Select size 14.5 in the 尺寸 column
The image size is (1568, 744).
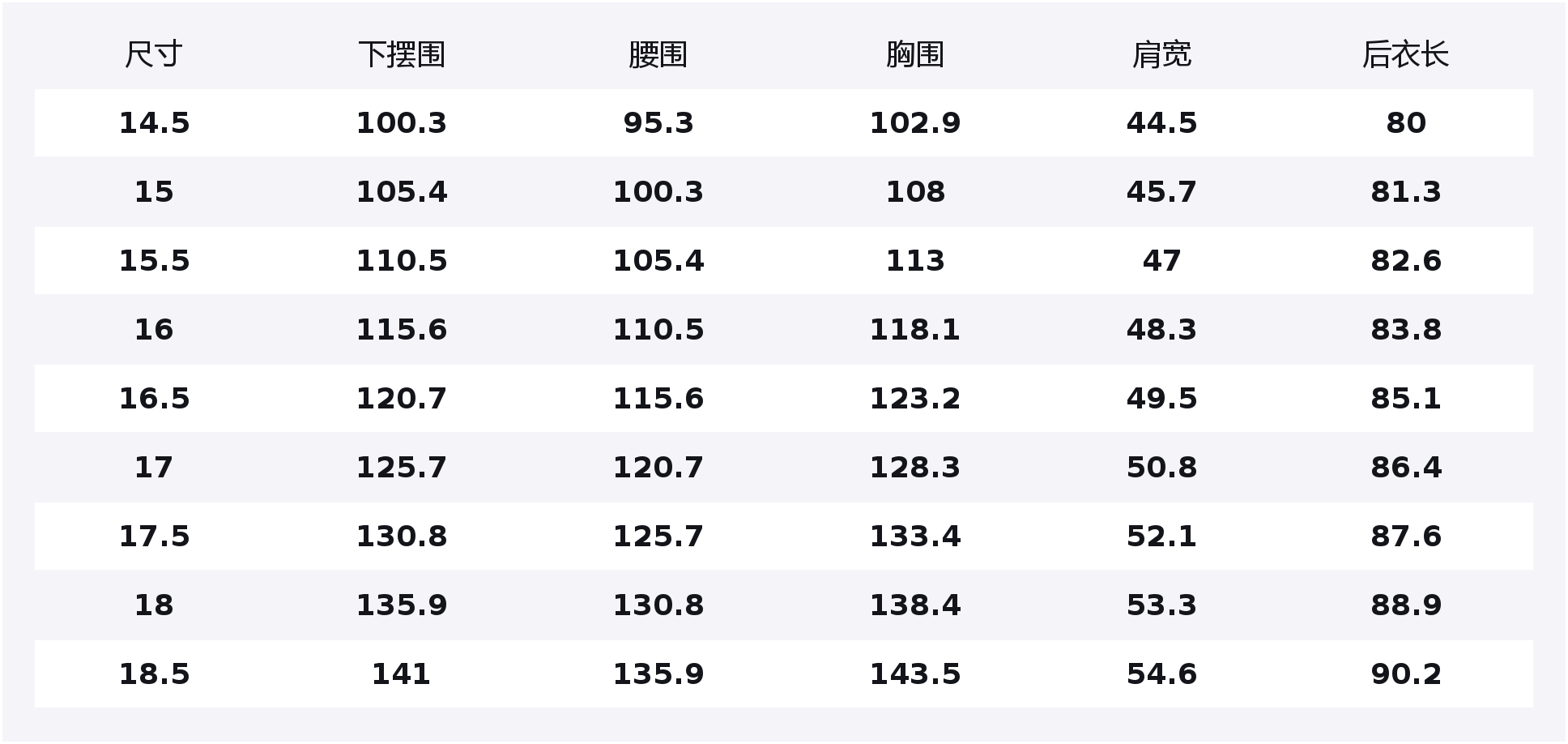pyautogui.click(x=154, y=123)
